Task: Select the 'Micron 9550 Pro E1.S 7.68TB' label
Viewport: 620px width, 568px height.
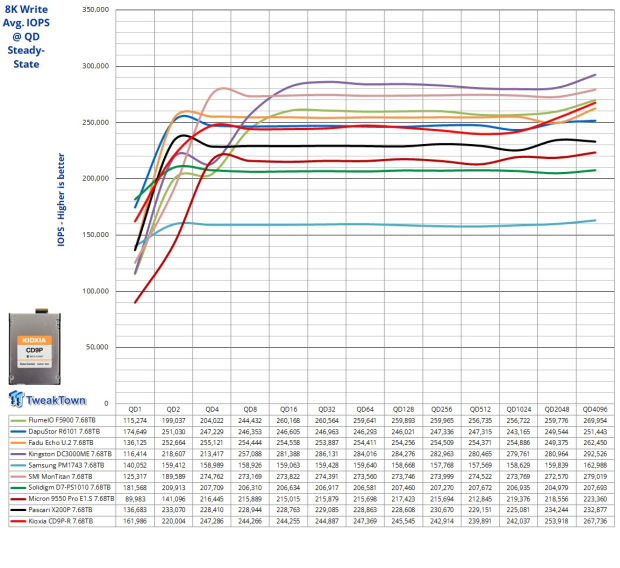Action: click(x=71, y=499)
